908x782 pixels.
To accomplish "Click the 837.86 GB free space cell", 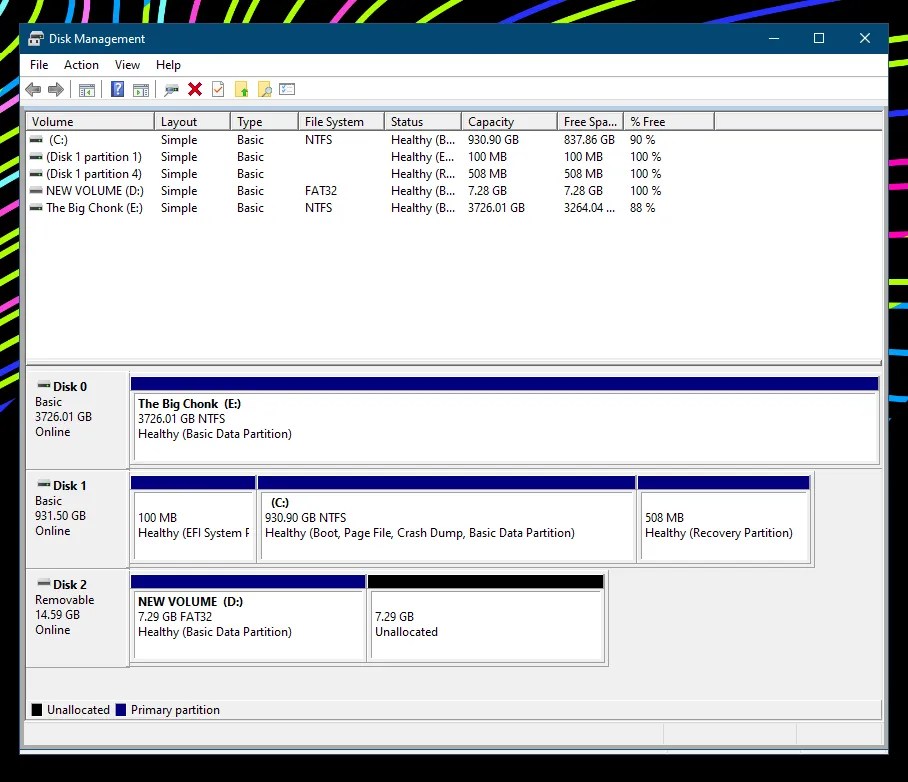I will pyautogui.click(x=589, y=140).
